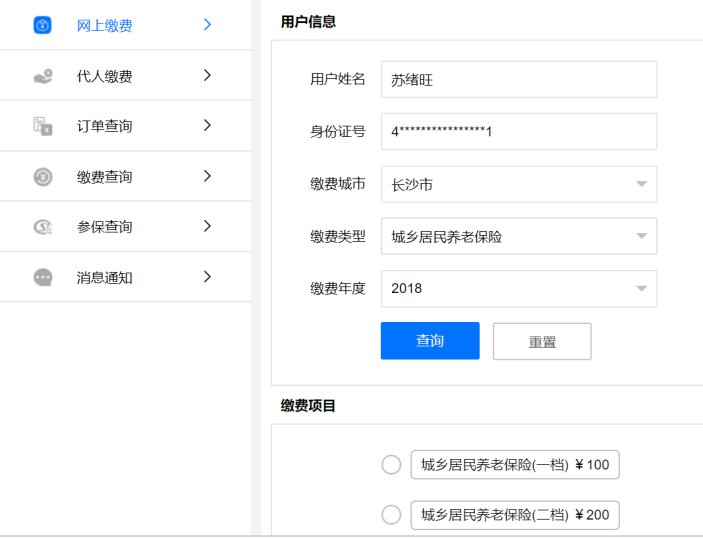Image resolution: width=703 pixels, height=539 pixels.
Task: Expand the chevron next to 代人缴费
Action: pos(207,75)
